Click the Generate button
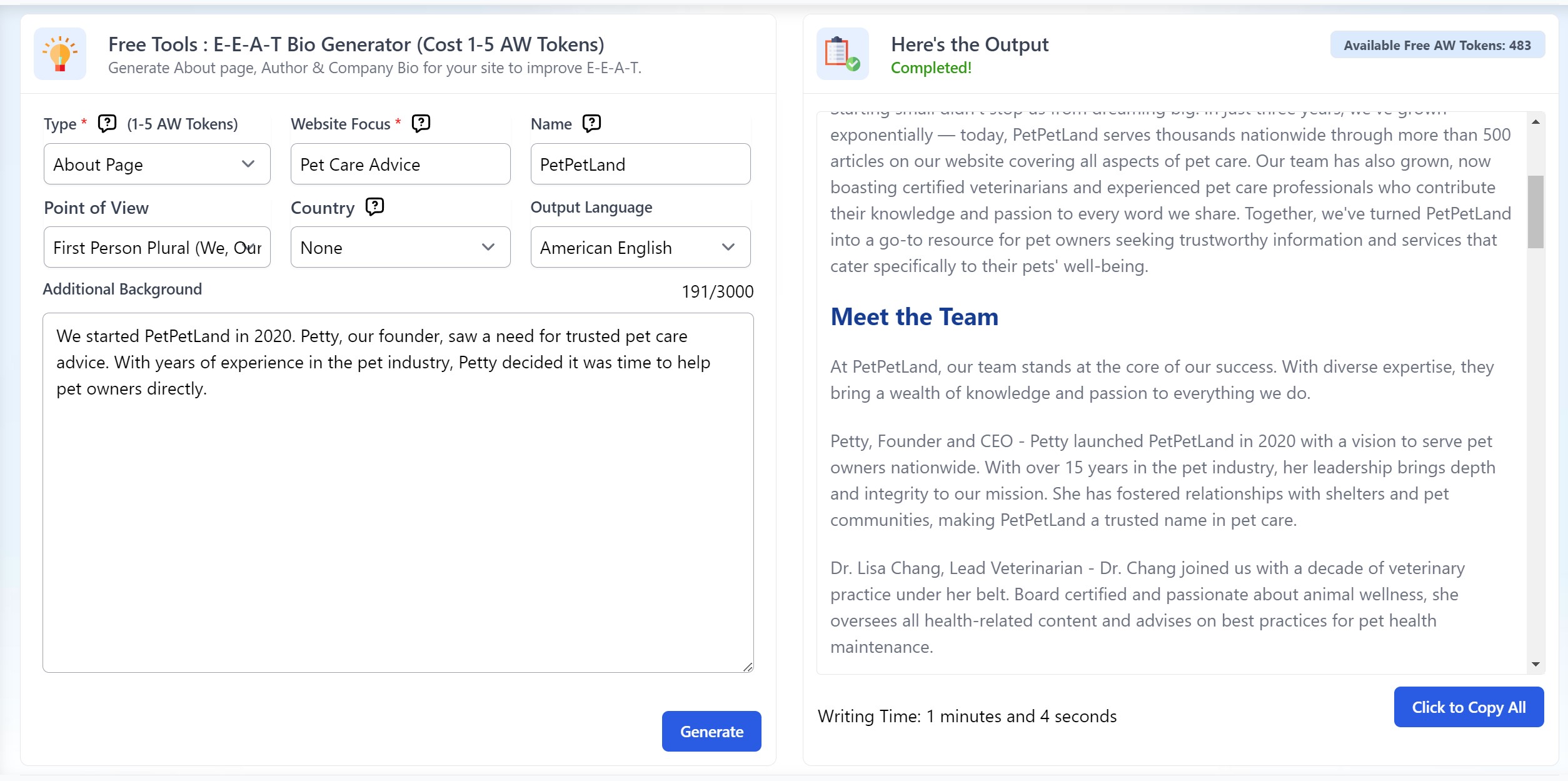Viewport: 1568px width, 781px height. pyautogui.click(x=711, y=731)
